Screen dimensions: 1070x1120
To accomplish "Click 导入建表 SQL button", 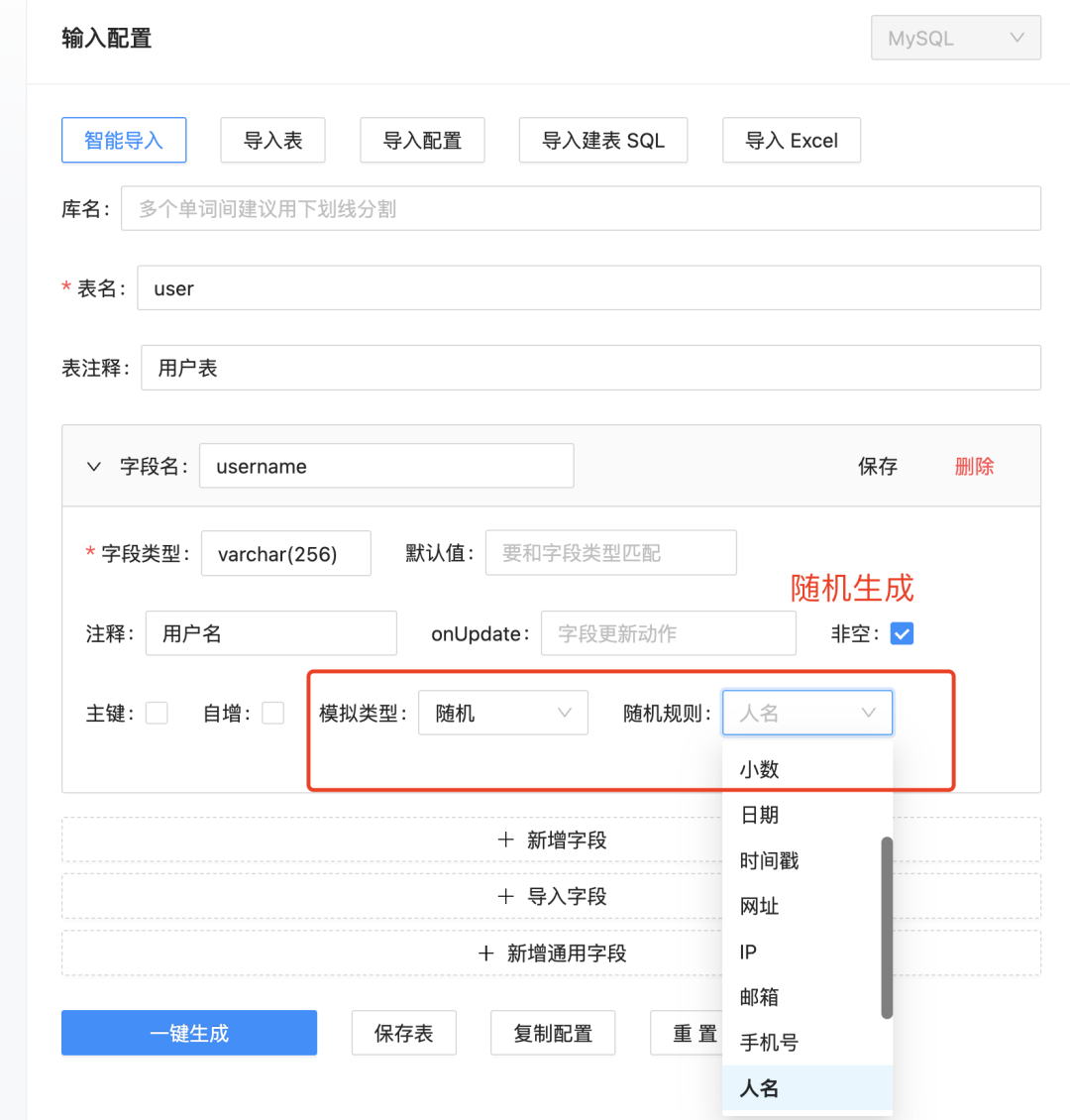I will tap(602, 141).
